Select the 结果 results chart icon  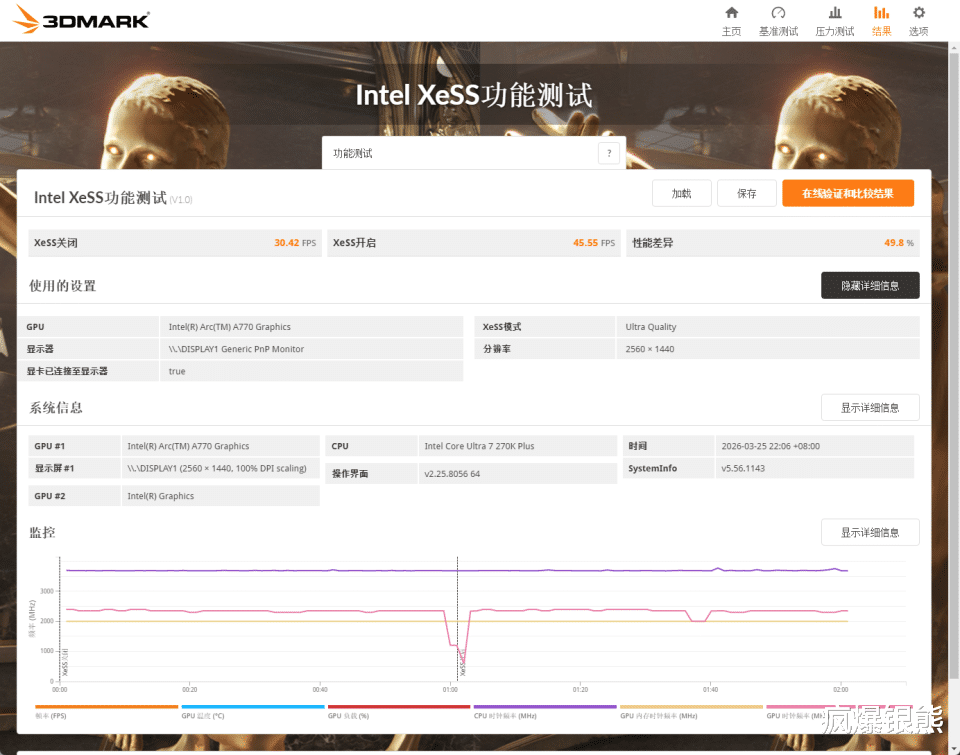click(881, 13)
